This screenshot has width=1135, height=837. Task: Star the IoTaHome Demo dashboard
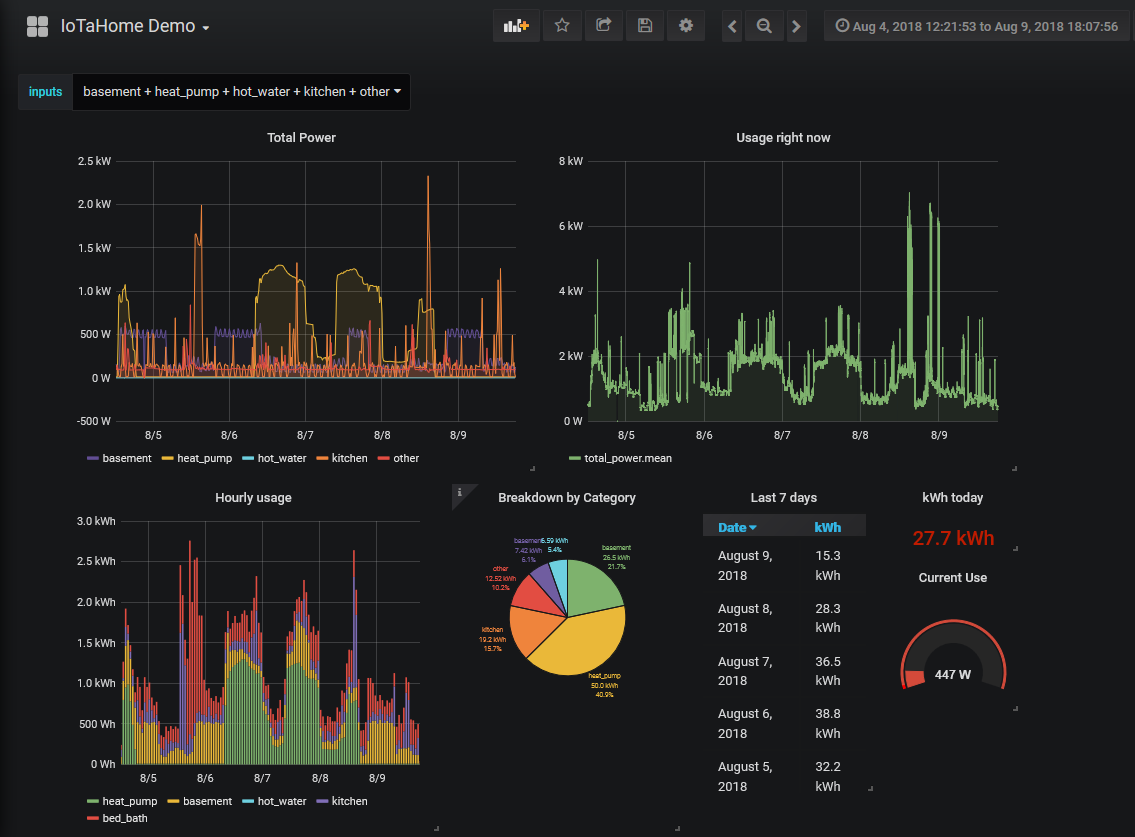562,26
